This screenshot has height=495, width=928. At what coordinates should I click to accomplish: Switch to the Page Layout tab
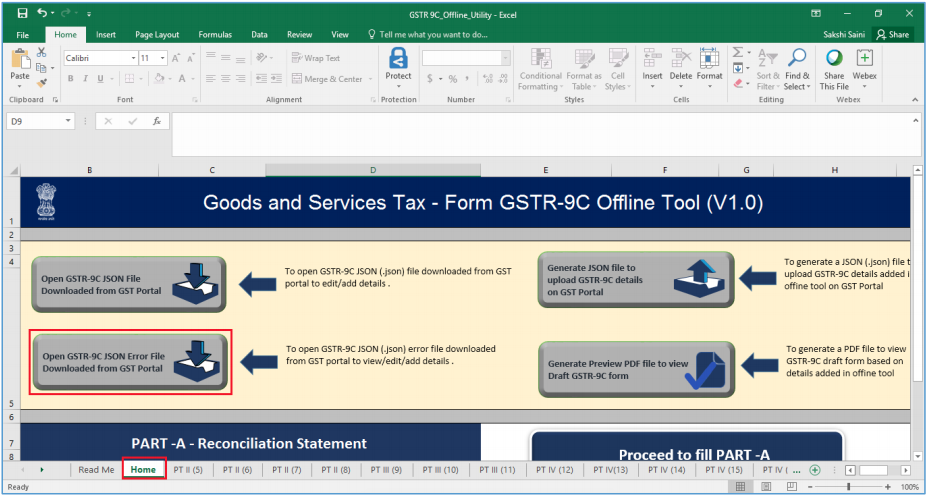click(158, 34)
